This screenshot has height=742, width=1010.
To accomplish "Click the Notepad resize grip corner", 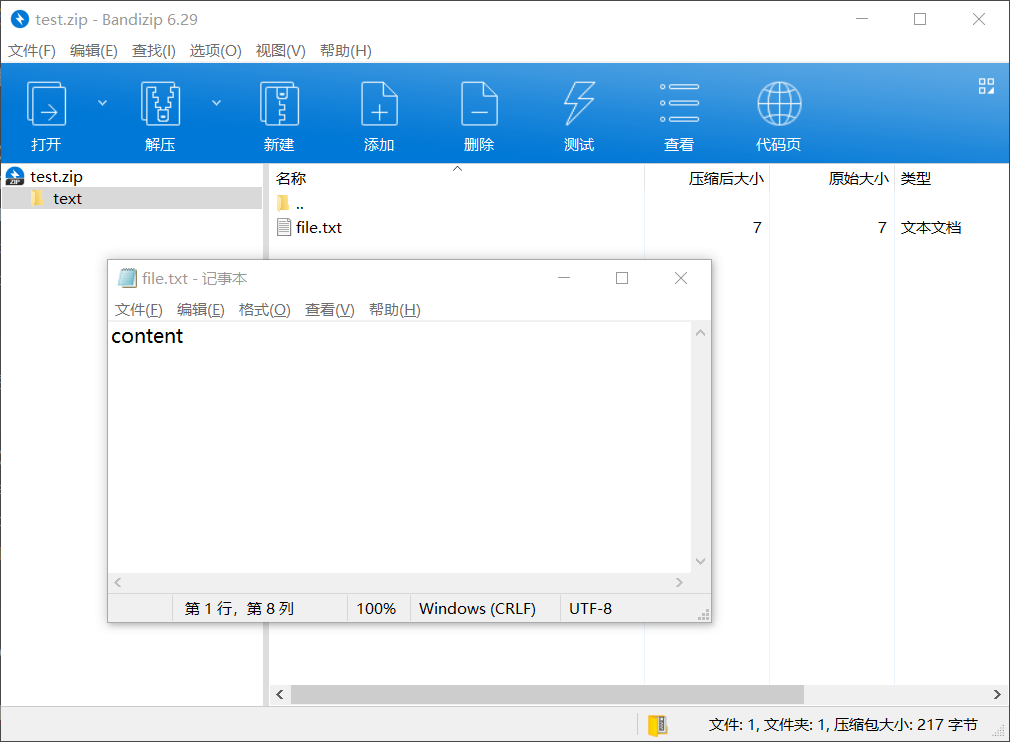I will [704, 615].
